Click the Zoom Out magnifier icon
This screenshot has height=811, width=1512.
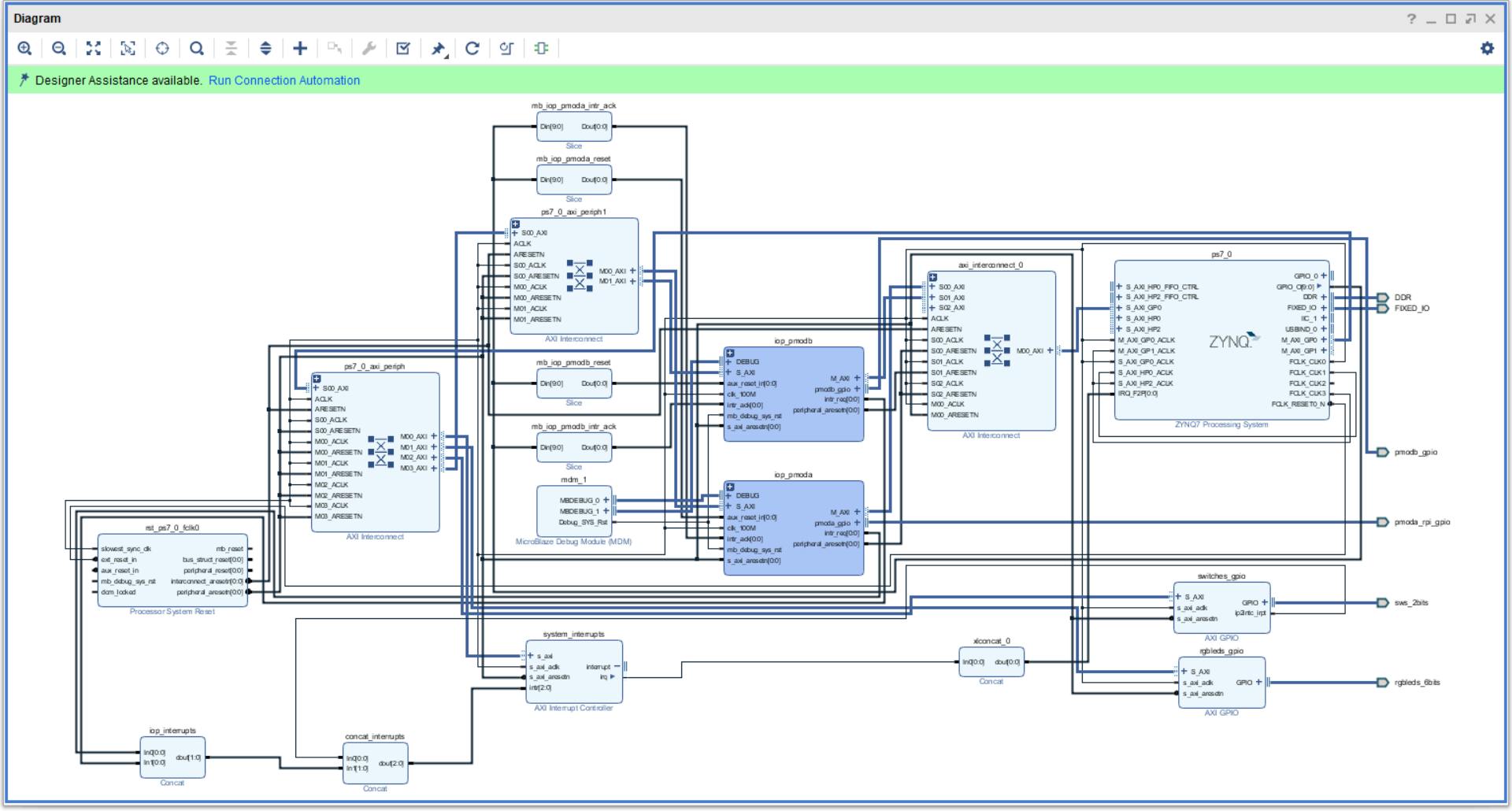point(59,49)
